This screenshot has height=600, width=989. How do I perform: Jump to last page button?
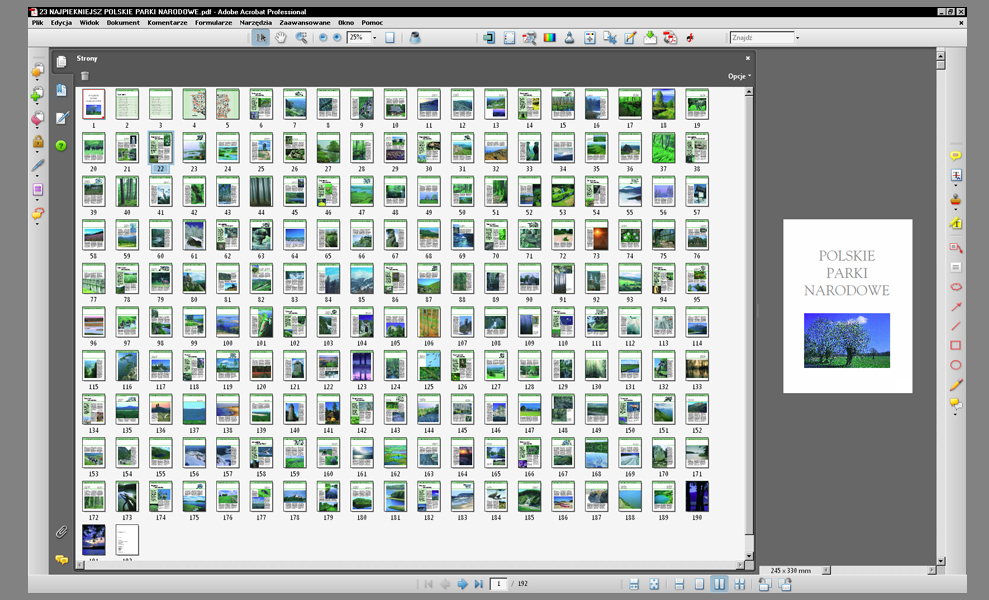coord(479,584)
